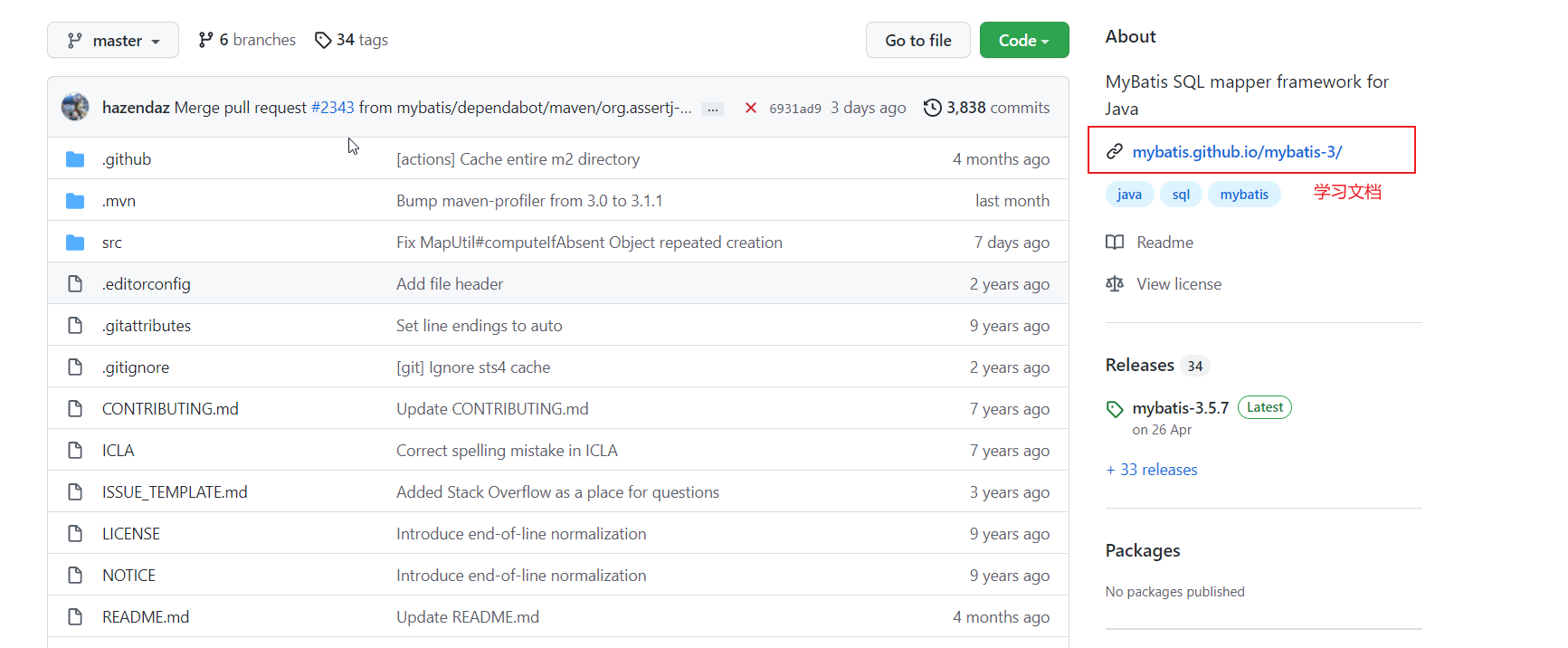Viewport: 1568px width, 648px height.
Task: Click the branch icon beside 6 branches
Action: pyautogui.click(x=206, y=40)
